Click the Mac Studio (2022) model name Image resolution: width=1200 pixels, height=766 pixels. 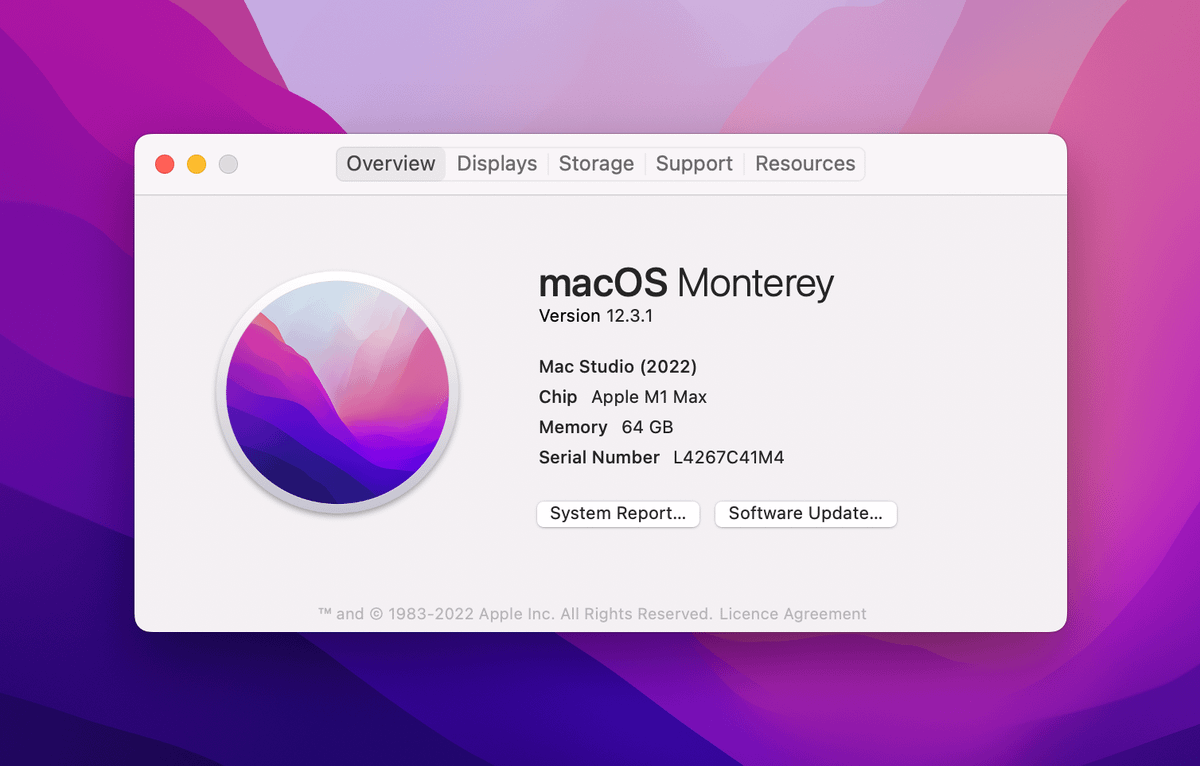click(x=618, y=367)
